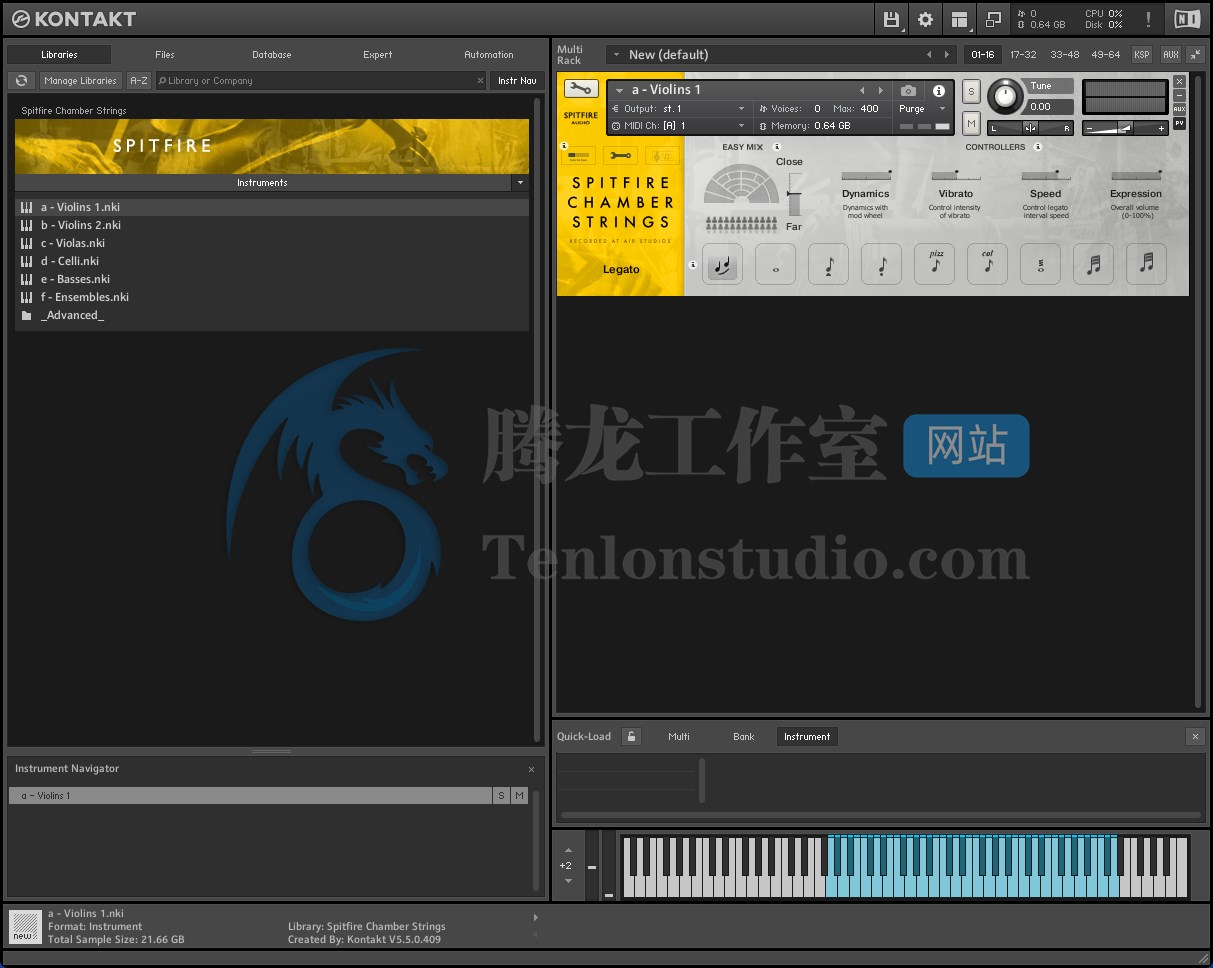Solo the Violins 1 instrument

(x=970, y=90)
